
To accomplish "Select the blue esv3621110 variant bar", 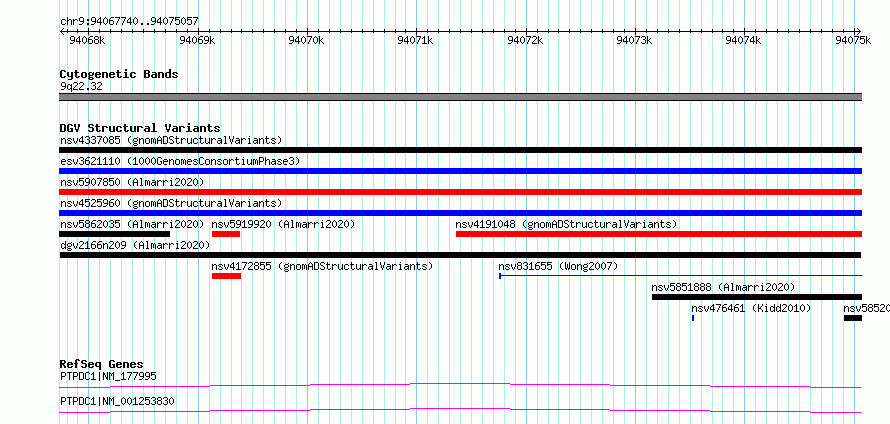I will point(460,171).
